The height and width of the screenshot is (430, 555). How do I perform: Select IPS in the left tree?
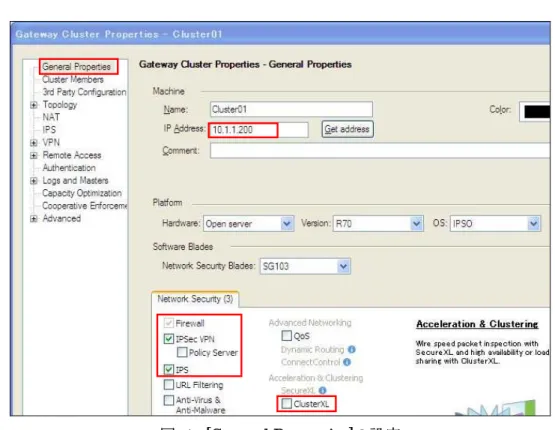[49, 130]
